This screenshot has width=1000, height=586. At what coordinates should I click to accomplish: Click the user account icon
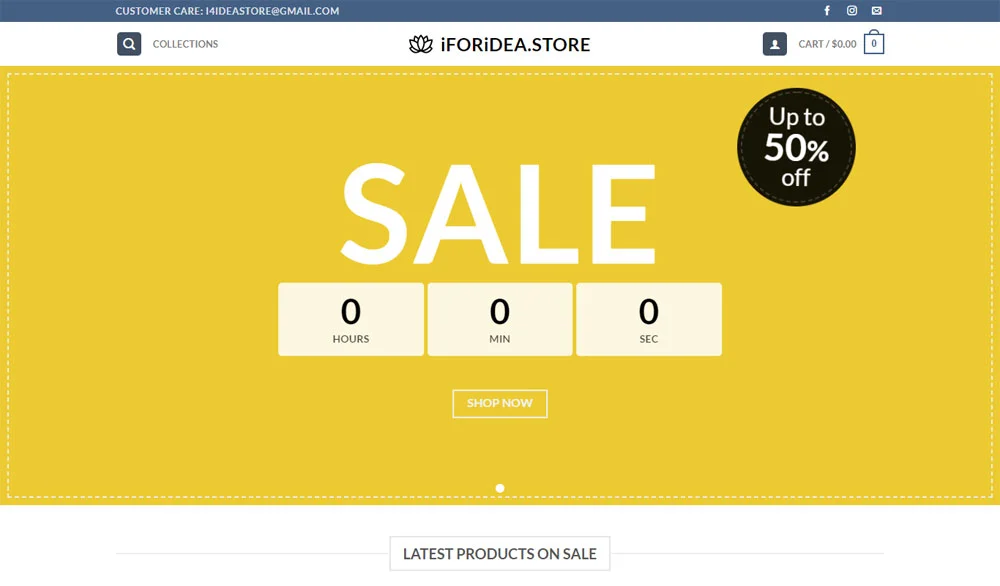point(774,43)
